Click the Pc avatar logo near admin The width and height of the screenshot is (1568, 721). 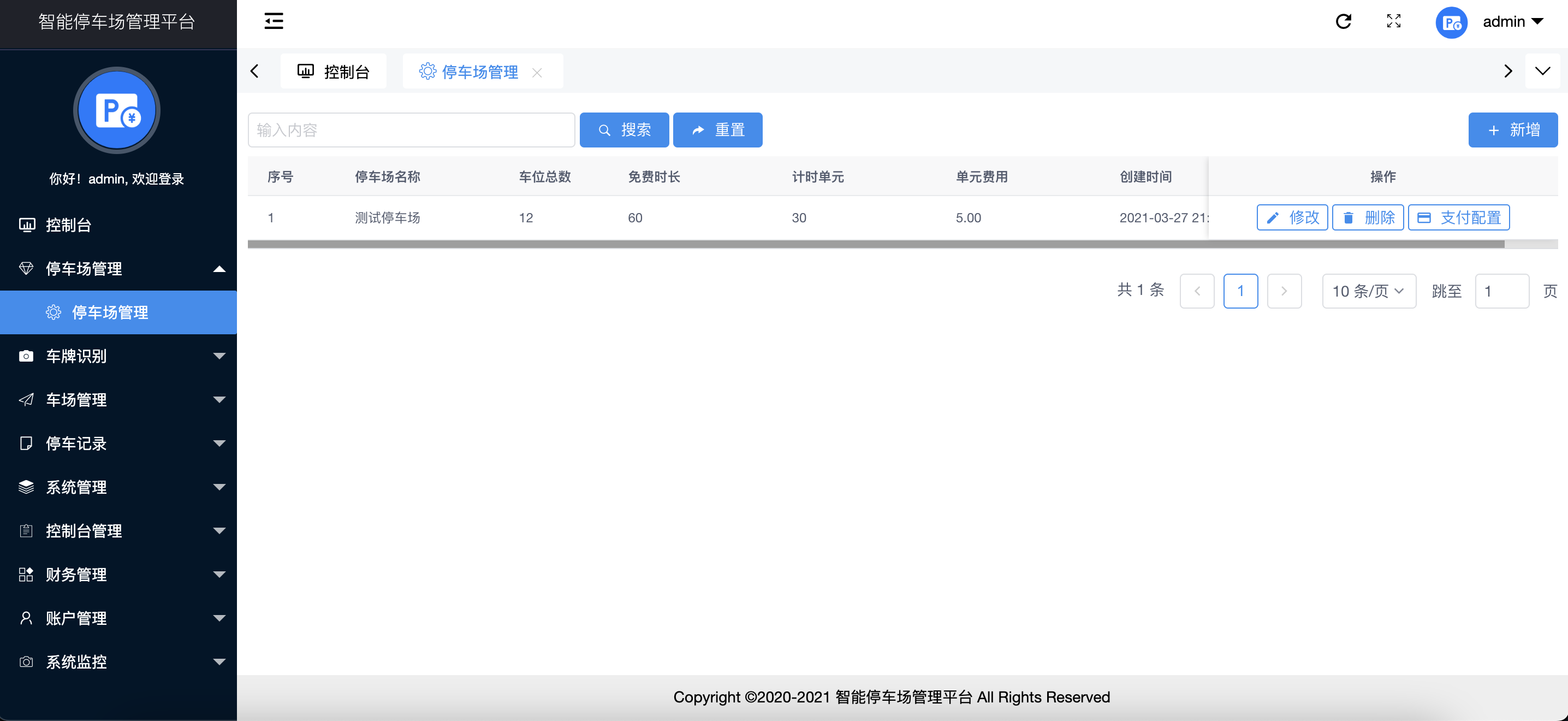[x=1451, y=22]
